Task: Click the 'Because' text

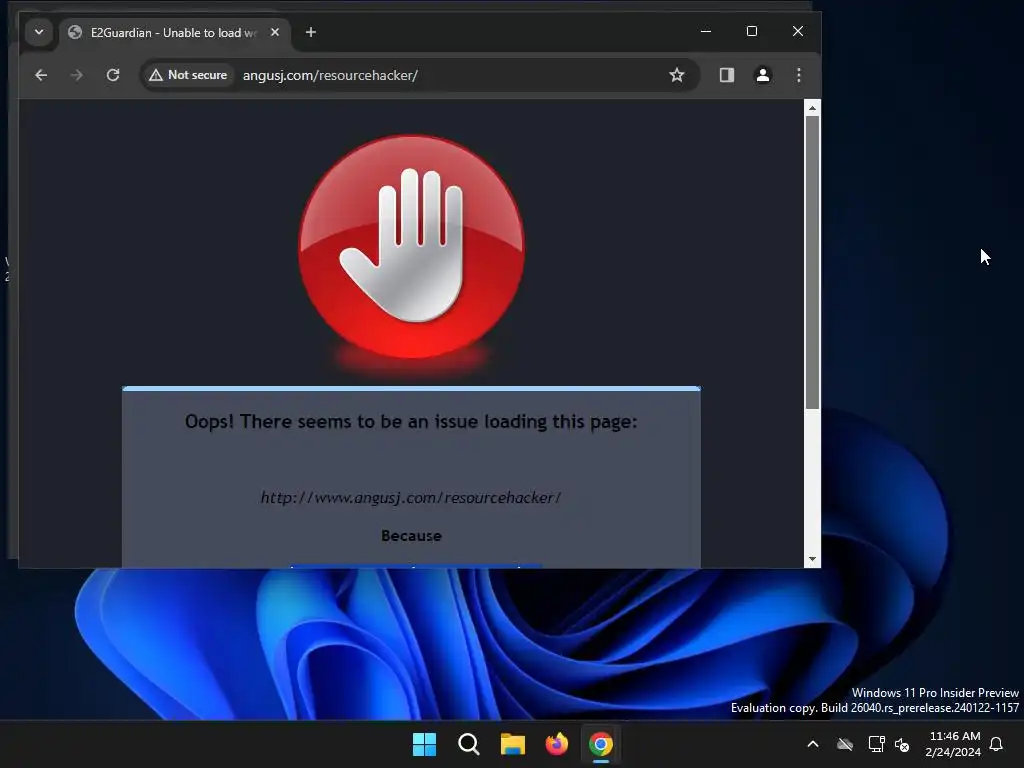Action: (411, 536)
